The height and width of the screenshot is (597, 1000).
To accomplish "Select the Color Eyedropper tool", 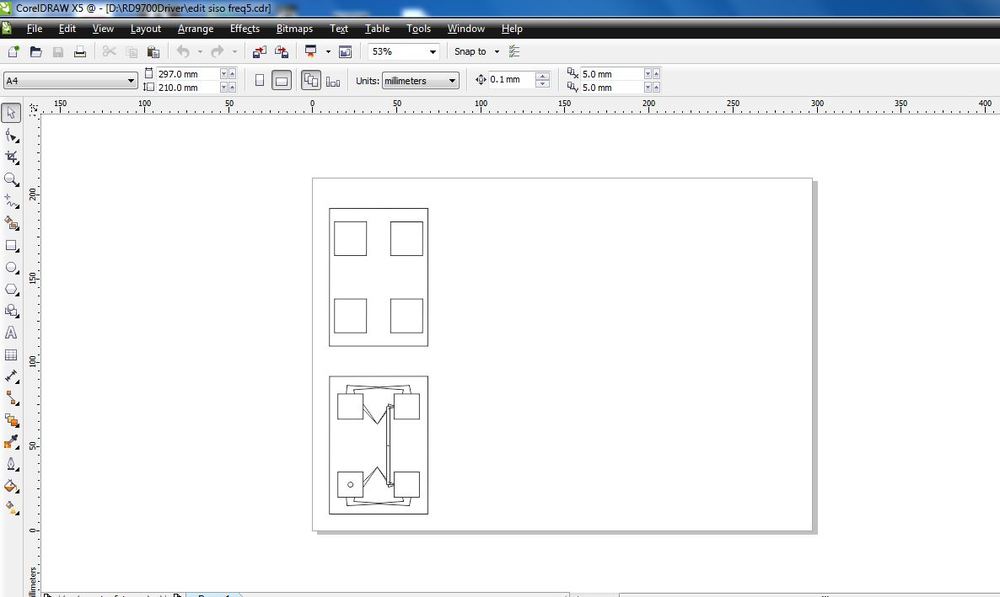I will pyautogui.click(x=11, y=442).
